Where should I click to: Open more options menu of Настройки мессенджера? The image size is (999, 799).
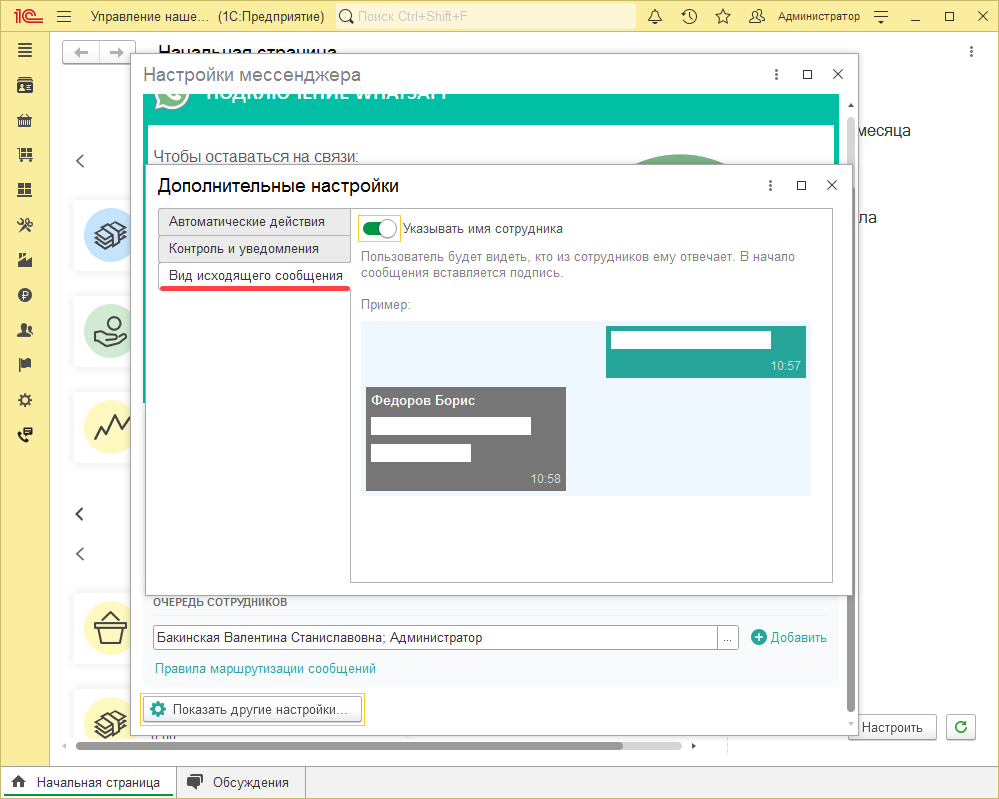[x=777, y=75]
